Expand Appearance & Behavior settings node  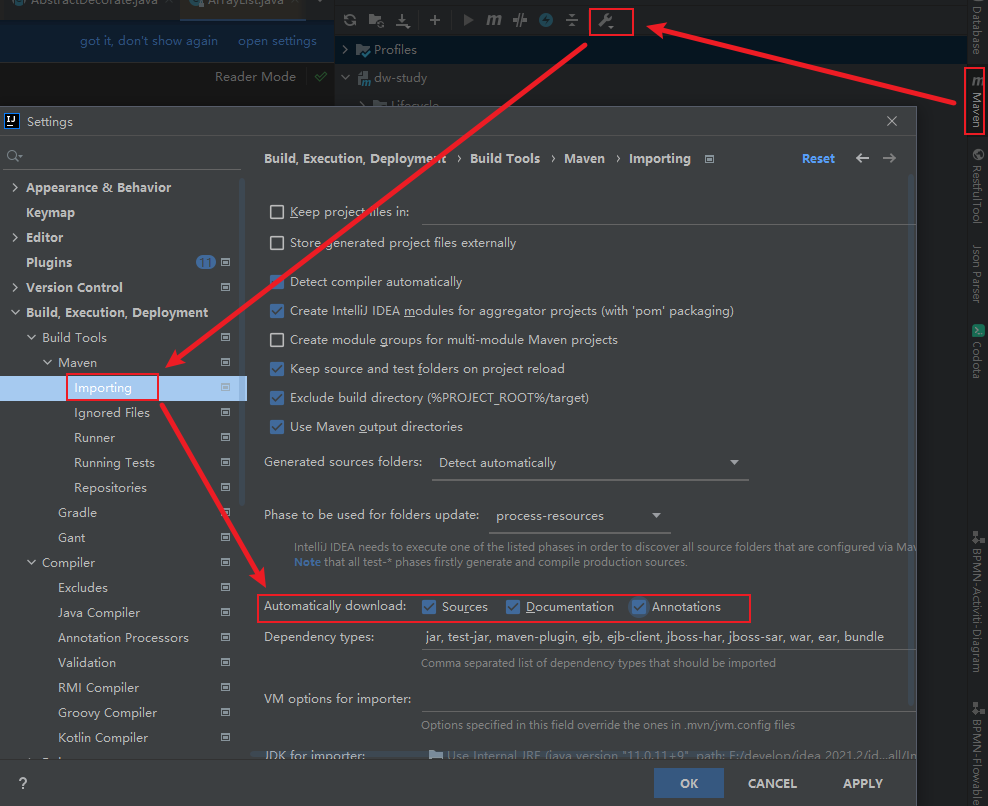click(x=15, y=187)
